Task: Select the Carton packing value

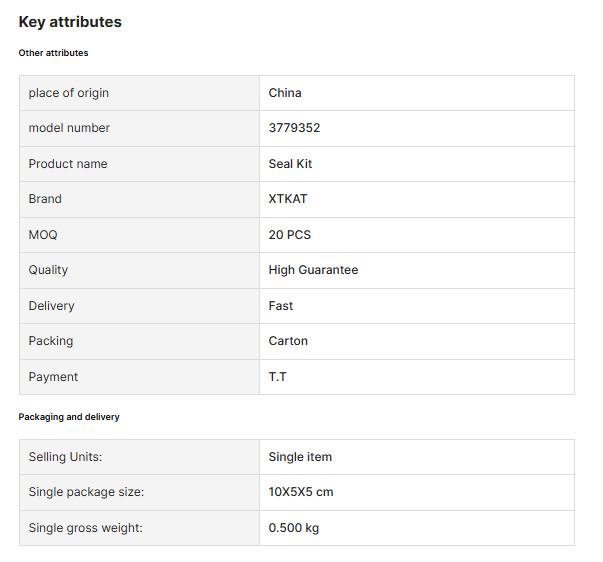Action: click(288, 341)
